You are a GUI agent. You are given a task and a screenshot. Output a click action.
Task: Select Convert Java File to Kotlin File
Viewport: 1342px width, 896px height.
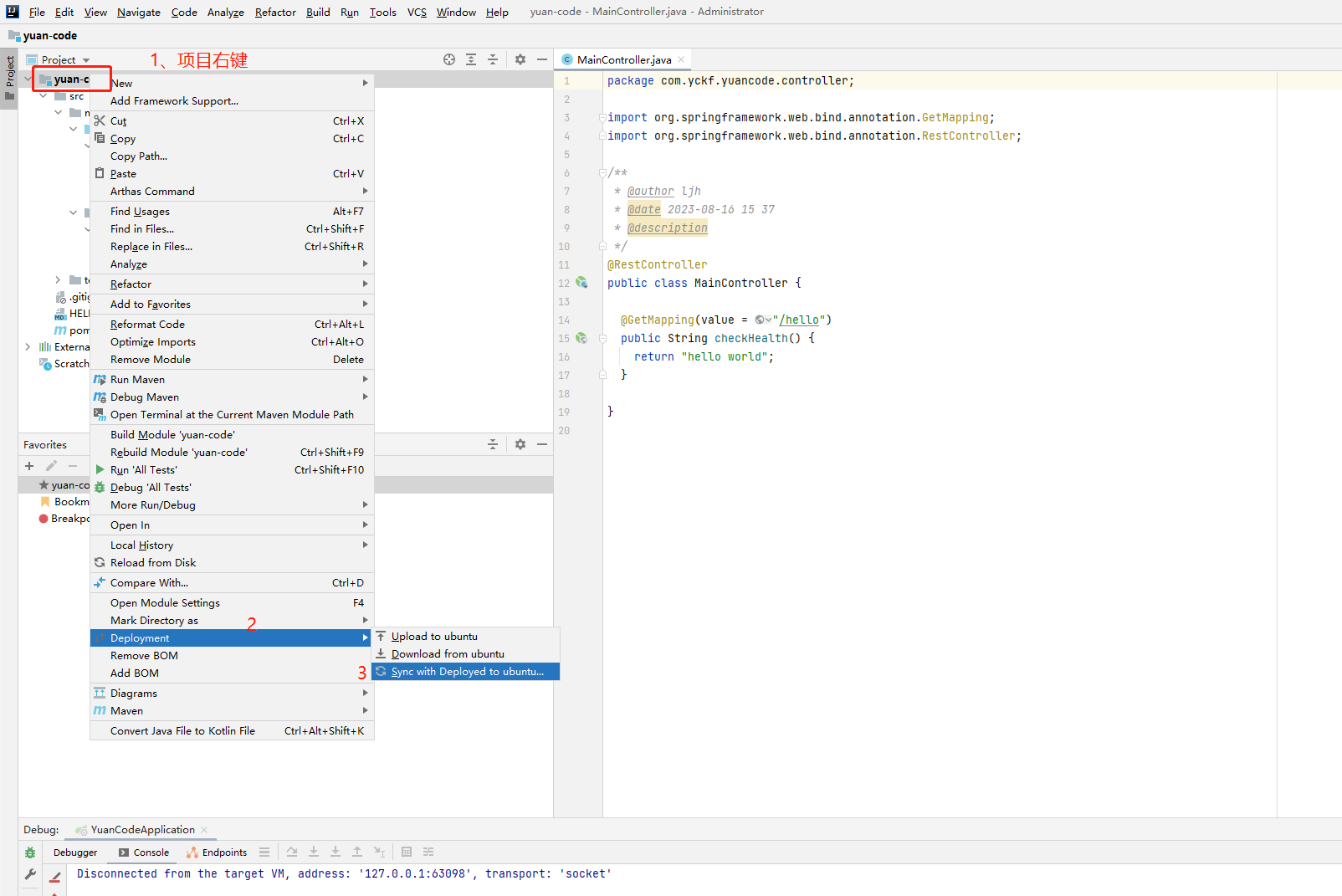click(x=232, y=731)
